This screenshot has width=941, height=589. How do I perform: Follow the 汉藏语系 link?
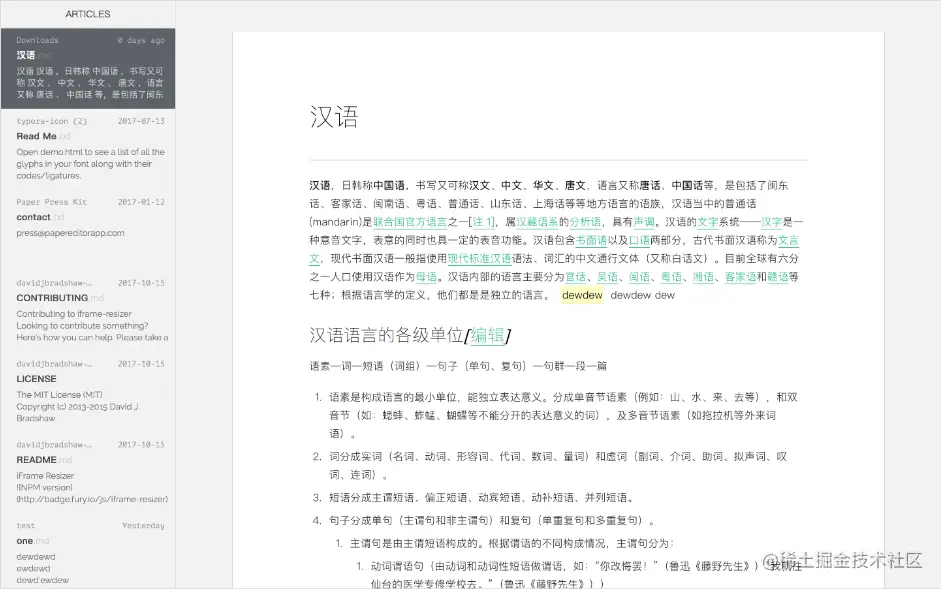(537, 222)
